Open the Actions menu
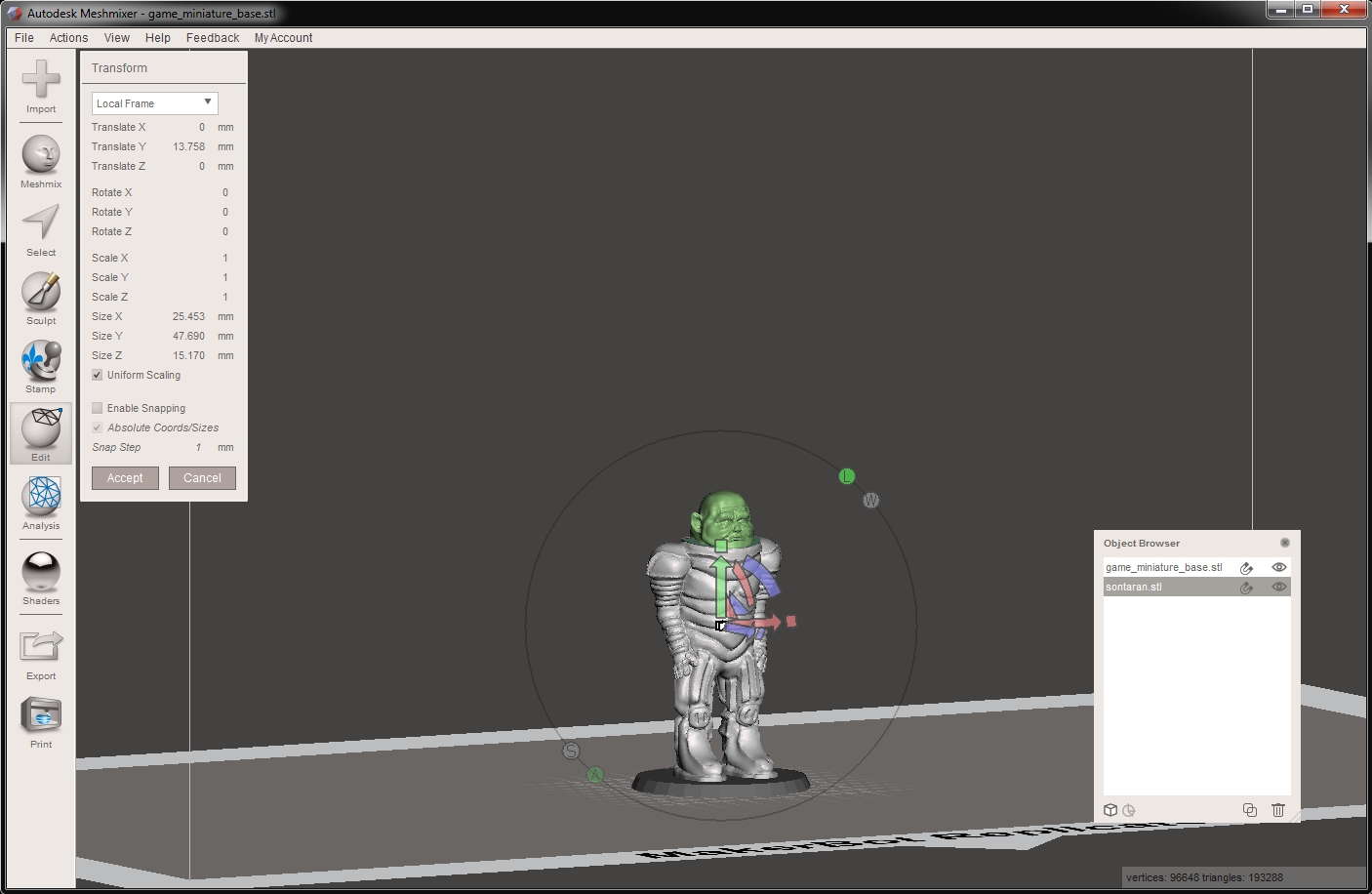 click(x=68, y=37)
